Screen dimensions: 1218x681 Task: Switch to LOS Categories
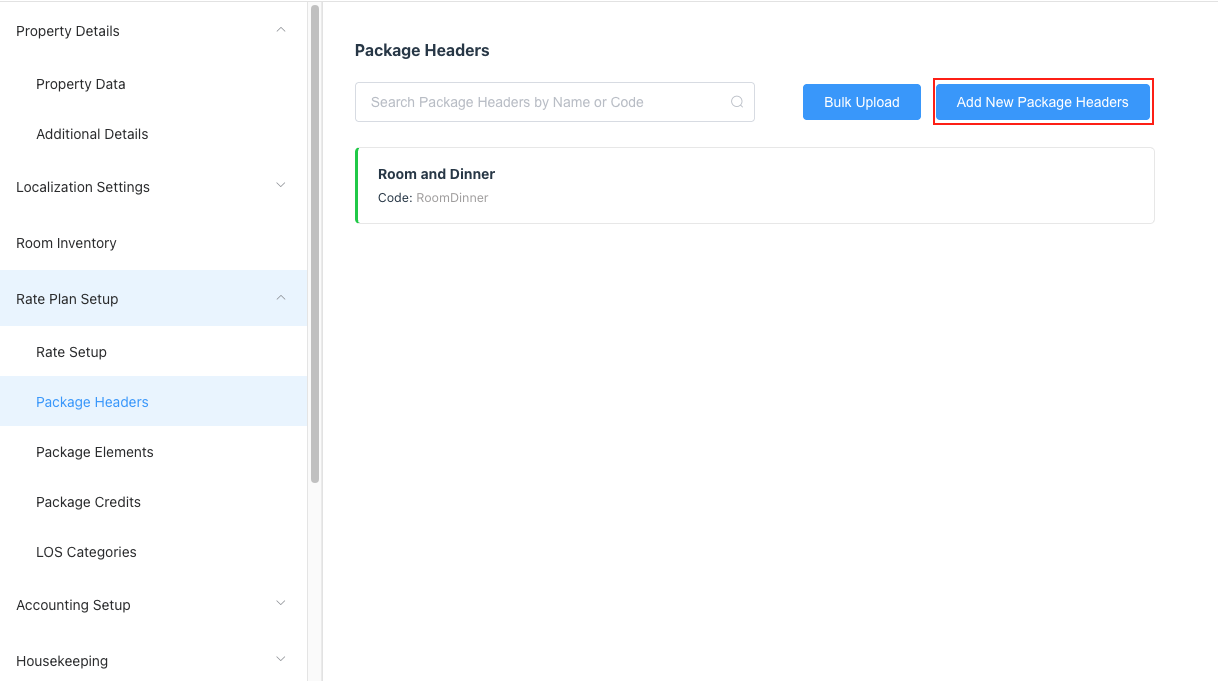[x=86, y=552]
